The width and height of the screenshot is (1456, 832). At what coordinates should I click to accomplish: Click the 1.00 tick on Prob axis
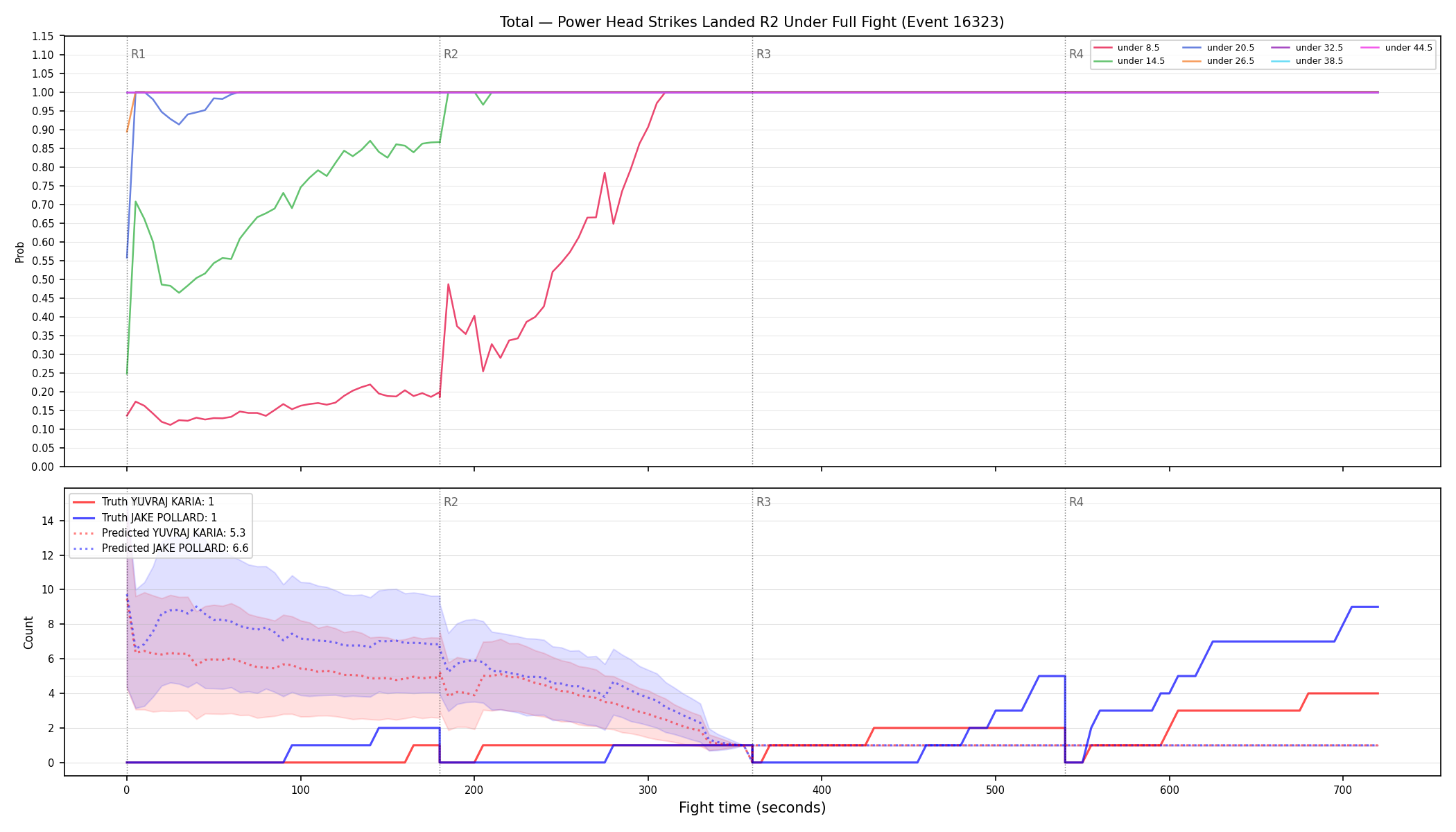[x=43, y=92]
